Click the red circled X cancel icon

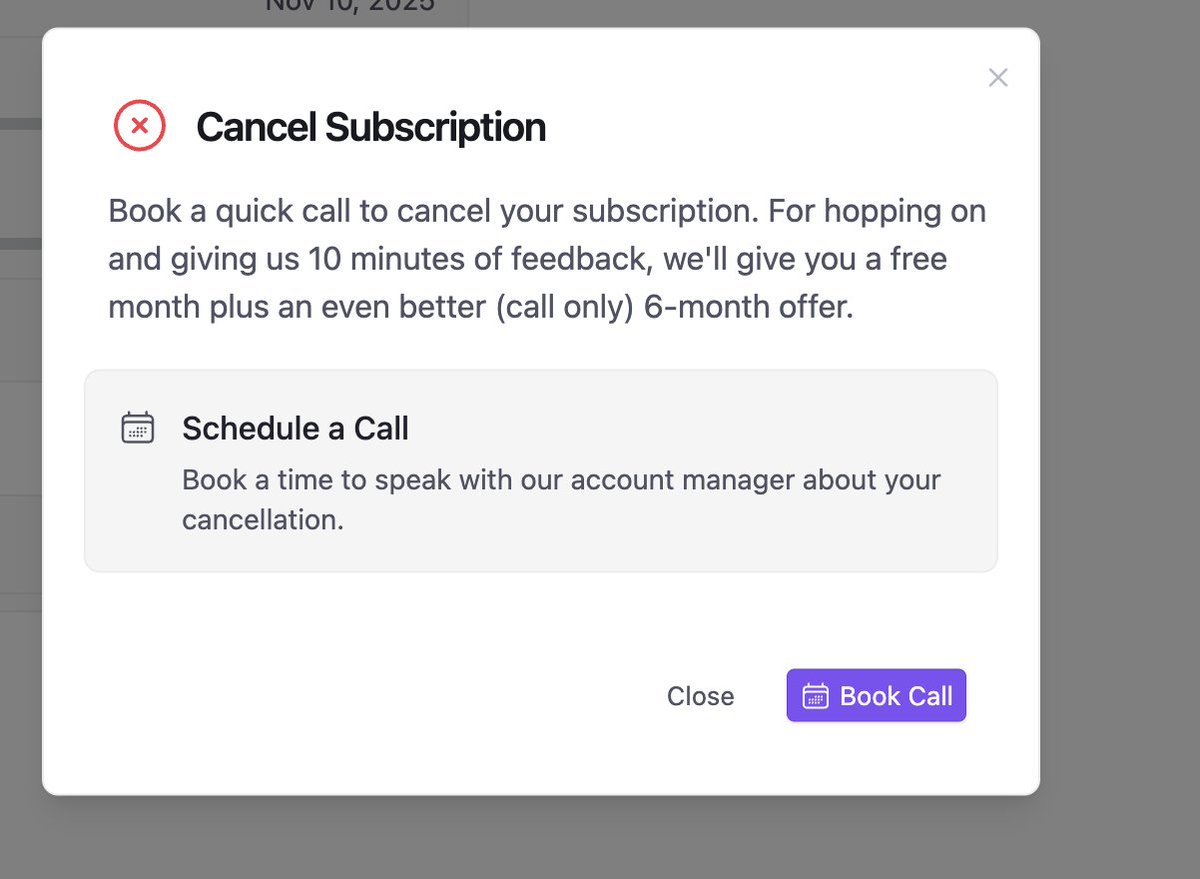coord(140,126)
